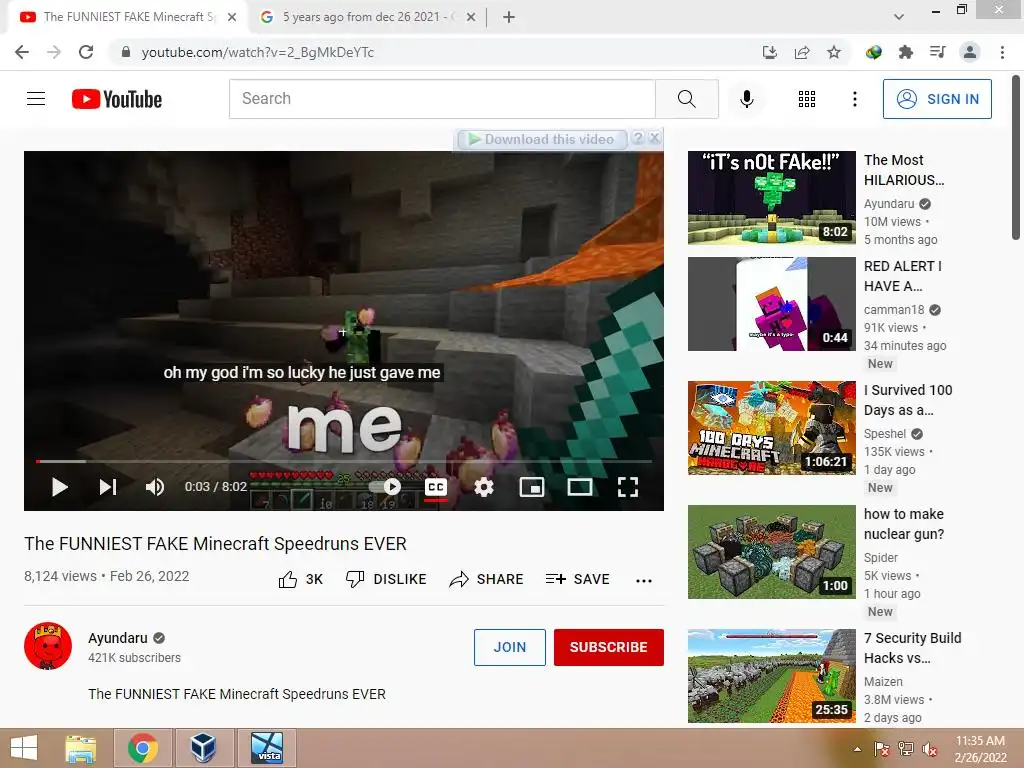Open the Chrome profile avatar

coord(970,52)
